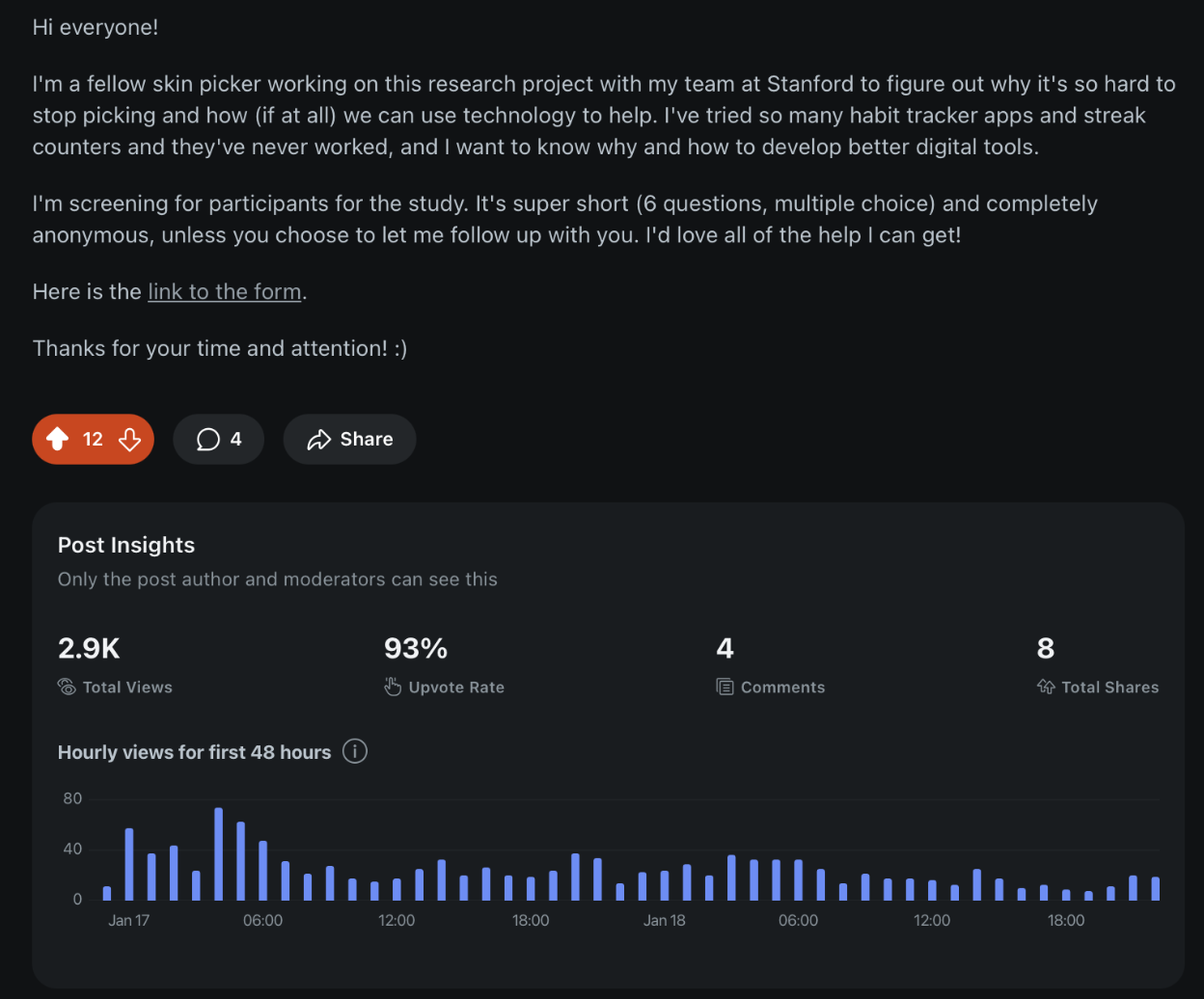This screenshot has width=1204, height=999.
Task: Upvote the post with the up arrow
Action: [58, 440]
